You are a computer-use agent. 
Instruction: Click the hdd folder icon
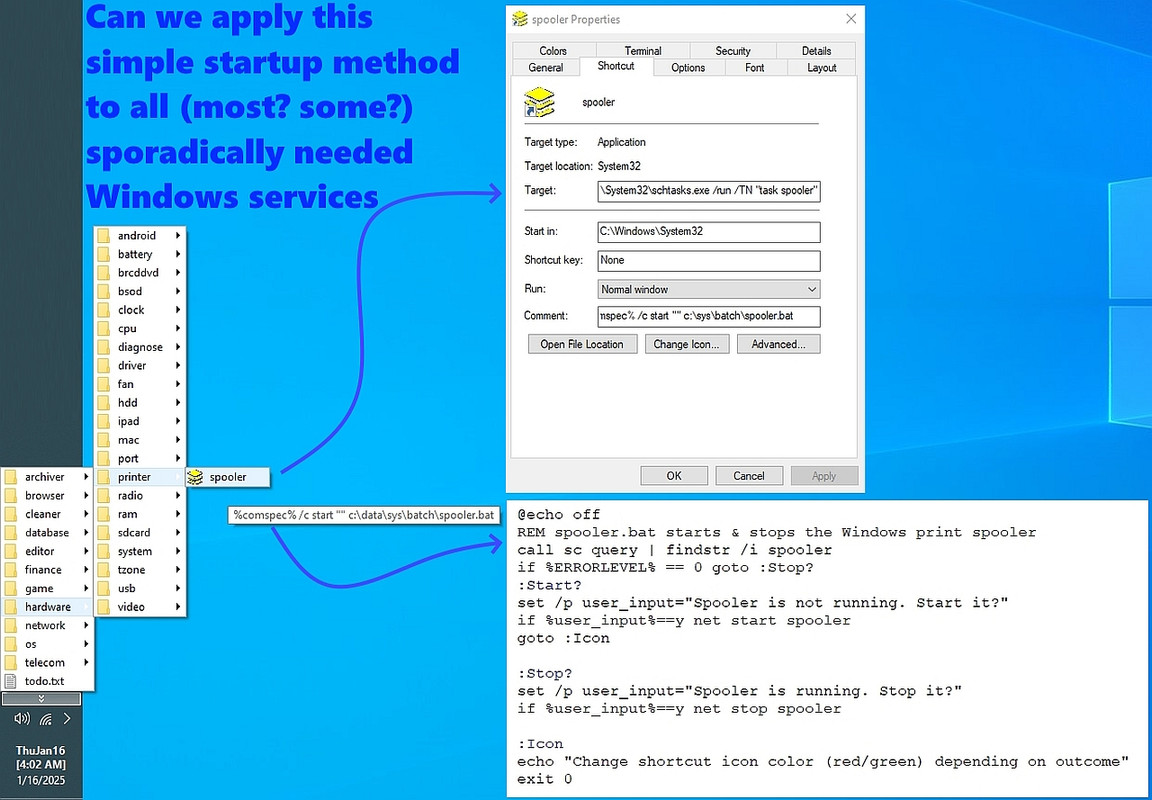(x=104, y=403)
